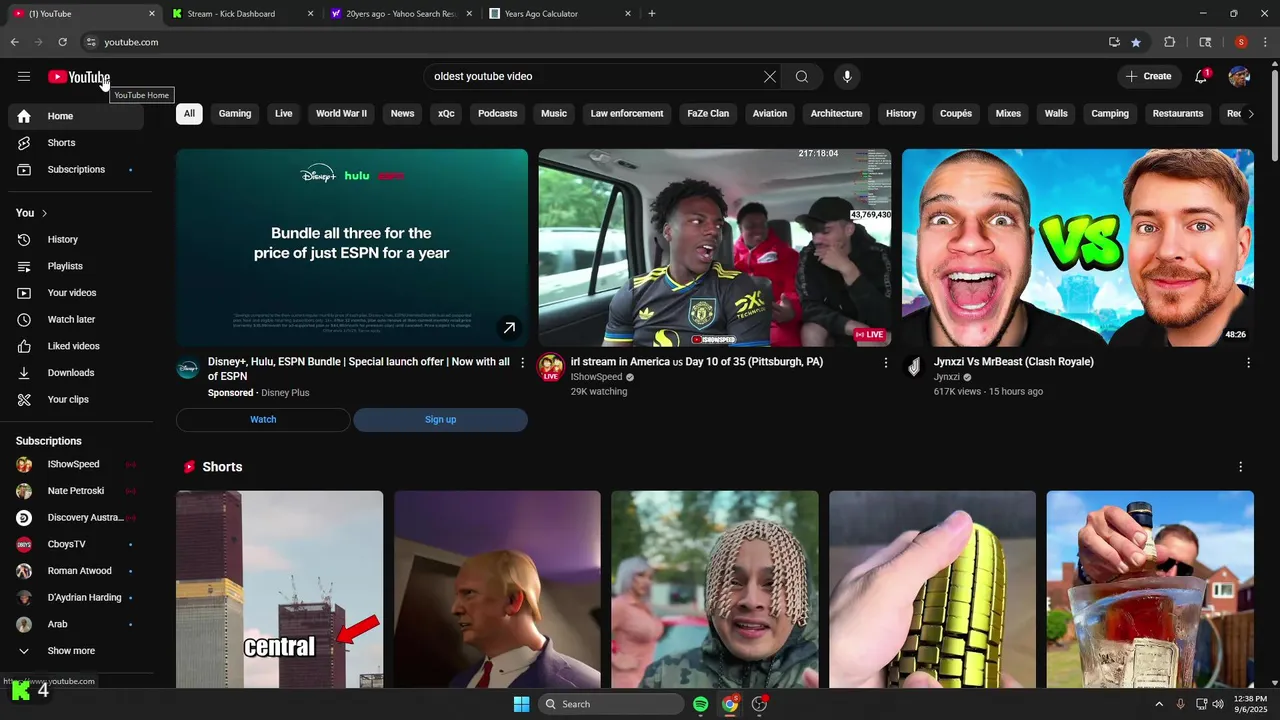Show hidden system tray icons
Image resolution: width=1280 pixels, height=720 pixels.
pyautogui.click(x=1159, y=704)
